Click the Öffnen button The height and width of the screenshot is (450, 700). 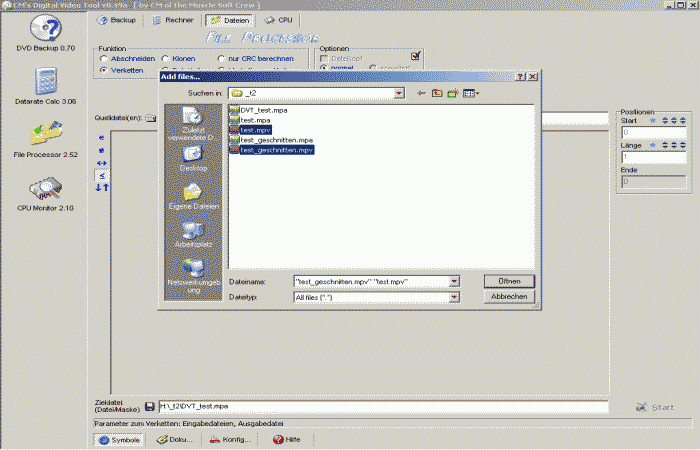point(509,281)
